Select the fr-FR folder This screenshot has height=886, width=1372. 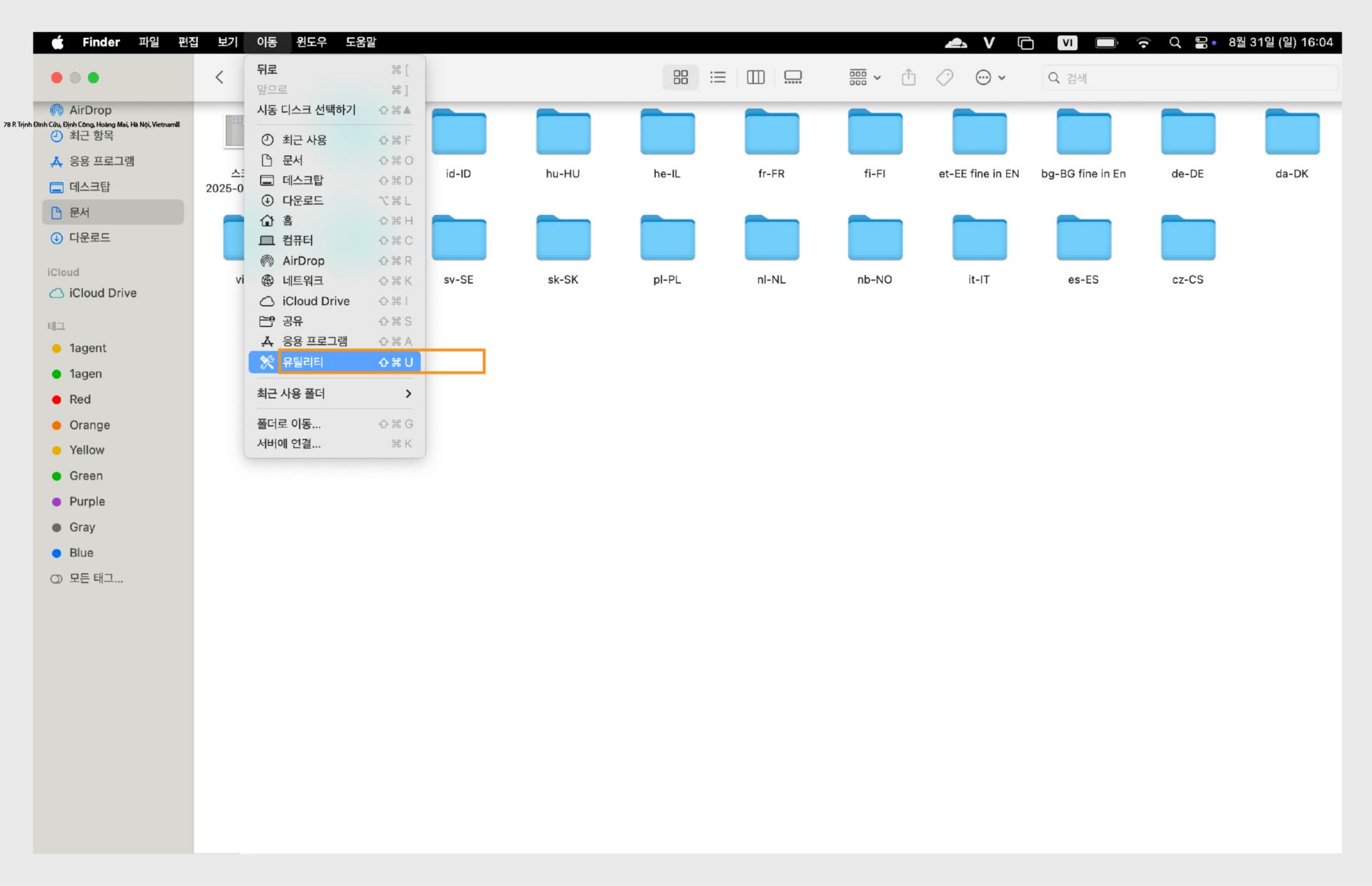coord(771,133)
